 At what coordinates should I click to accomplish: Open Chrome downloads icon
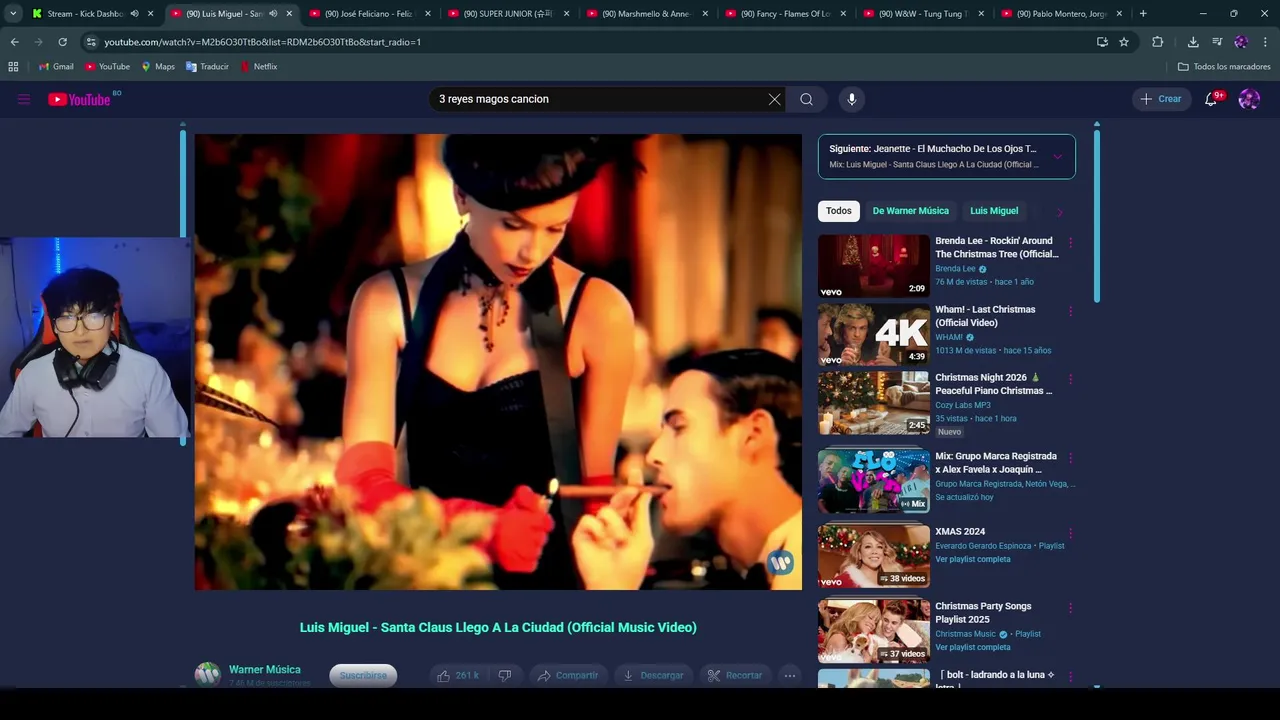click(x=1193, y=42)
